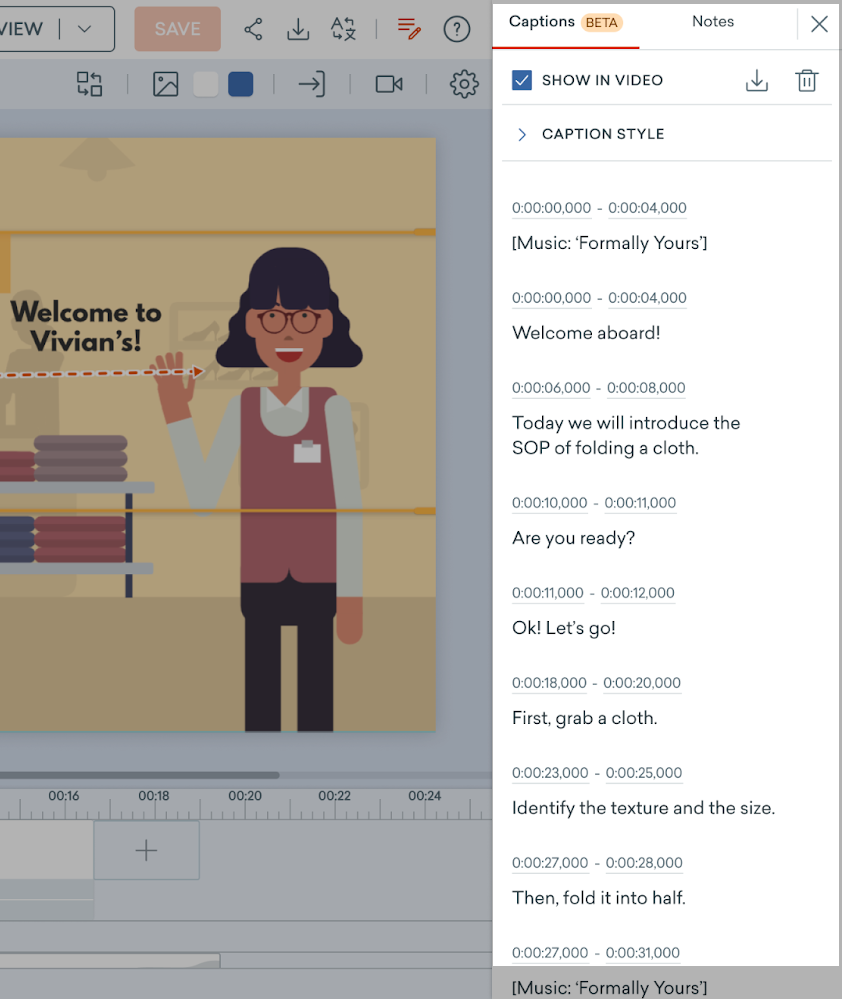Open the scene settings gear
Image resolution: width=842 pixels, height=999 pixels.
pos(464,84)
